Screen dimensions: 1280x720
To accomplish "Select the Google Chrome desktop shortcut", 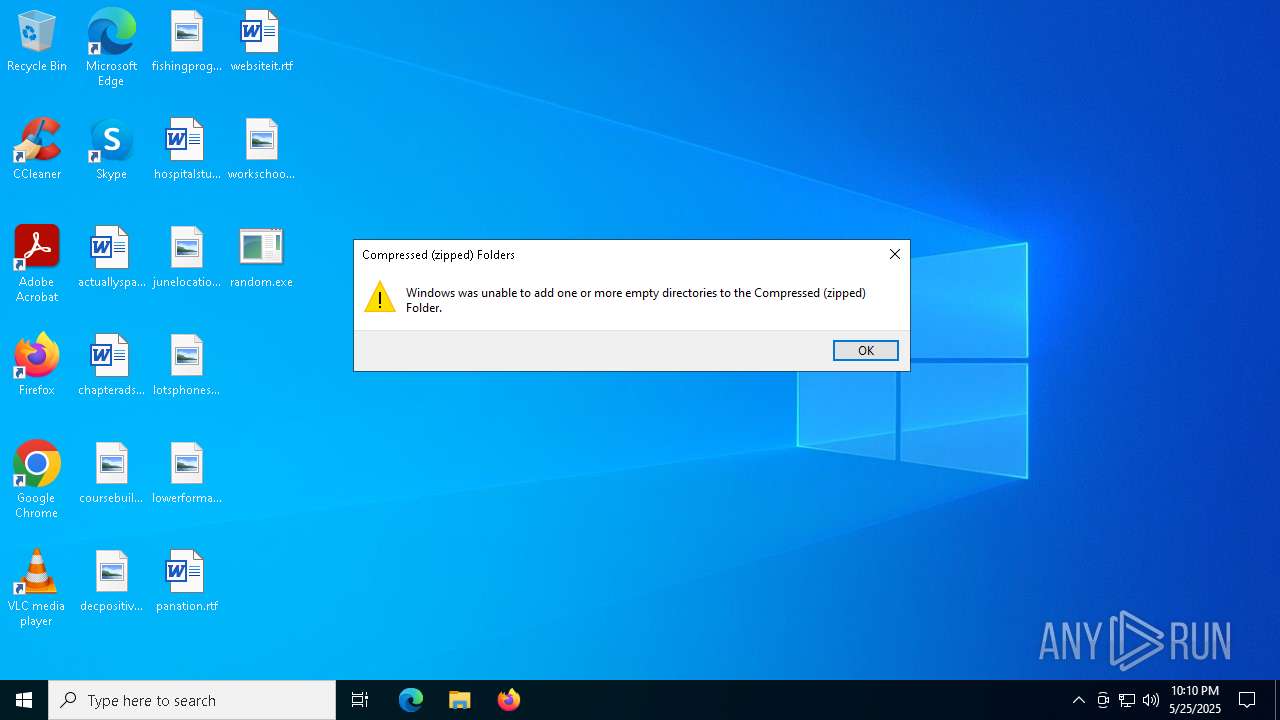I will (x=37, y=480).
